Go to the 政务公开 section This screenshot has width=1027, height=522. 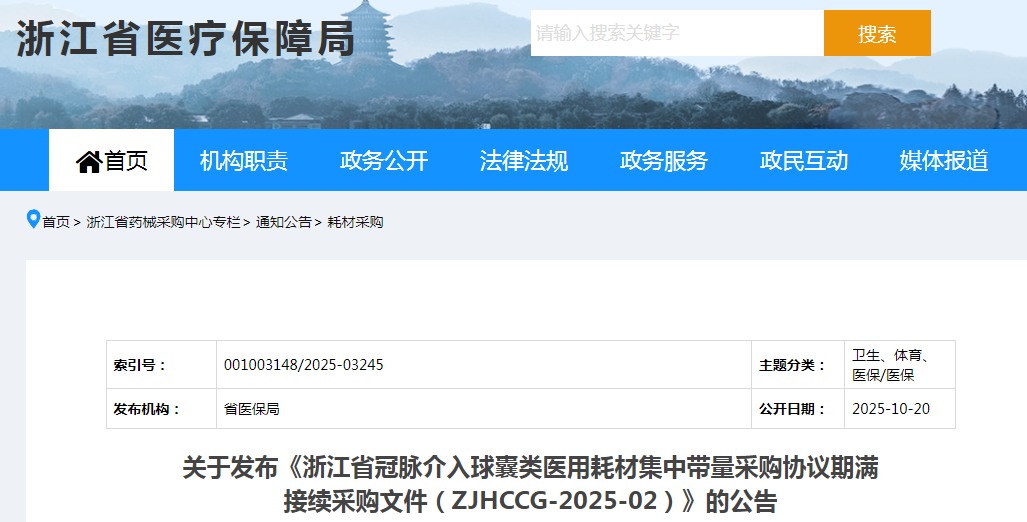(383, 161)
